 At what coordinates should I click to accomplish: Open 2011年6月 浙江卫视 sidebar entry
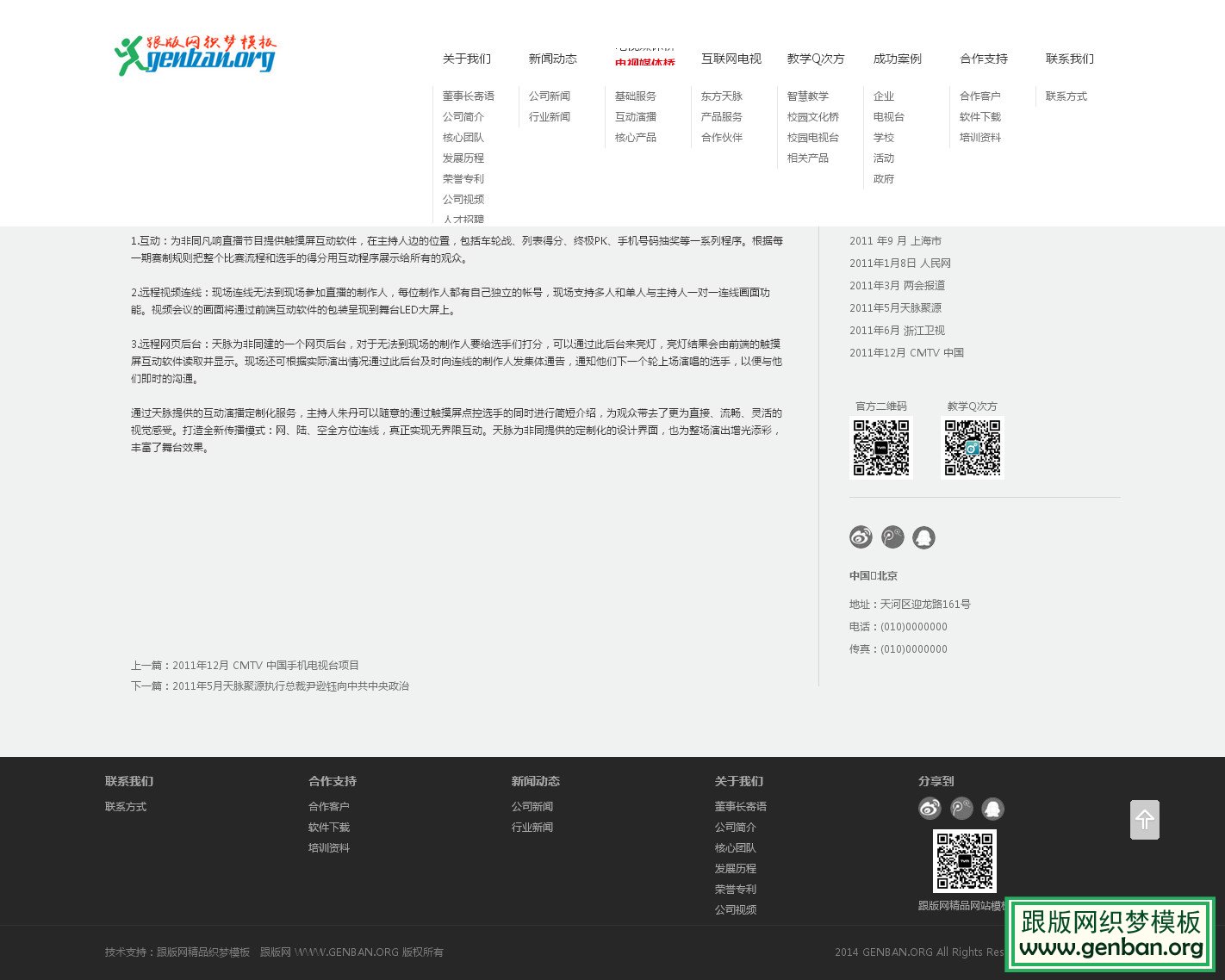pyautogui.click(x=897, y=330)
